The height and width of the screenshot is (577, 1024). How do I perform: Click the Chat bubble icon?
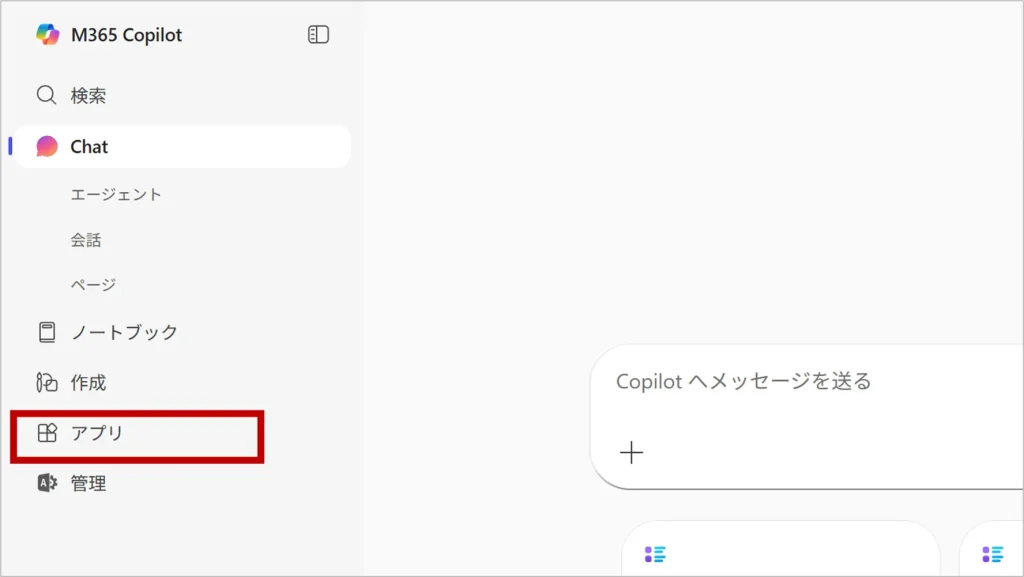coord(47,147)
